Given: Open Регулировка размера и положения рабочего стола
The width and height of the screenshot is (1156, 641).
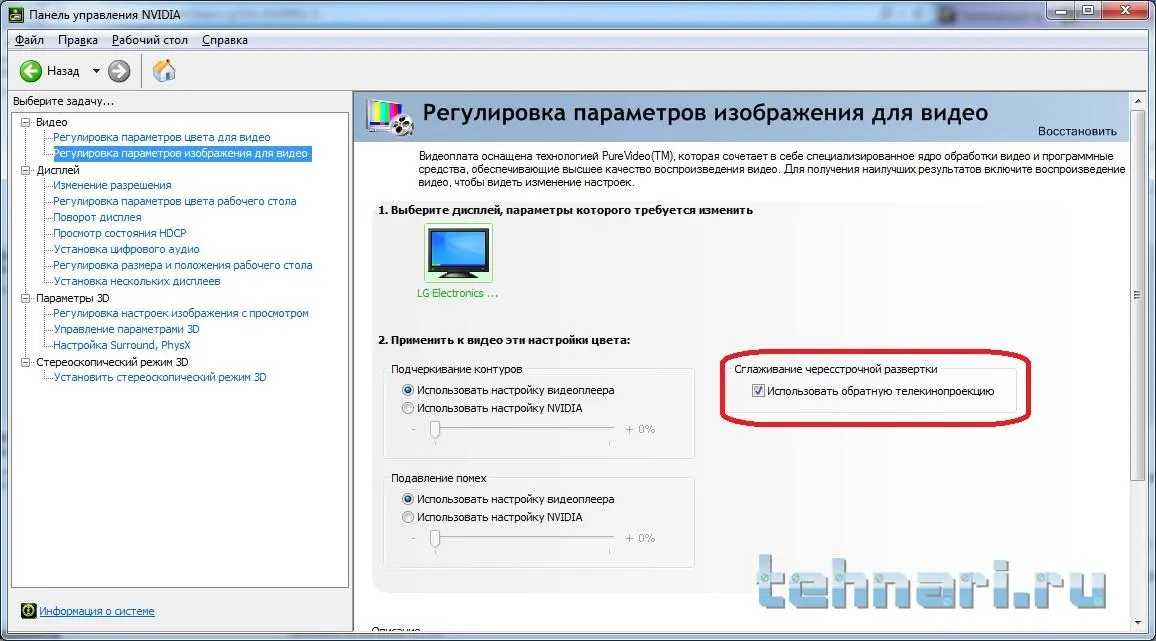Looking at the screenshot, I should [x=182, y=266].
